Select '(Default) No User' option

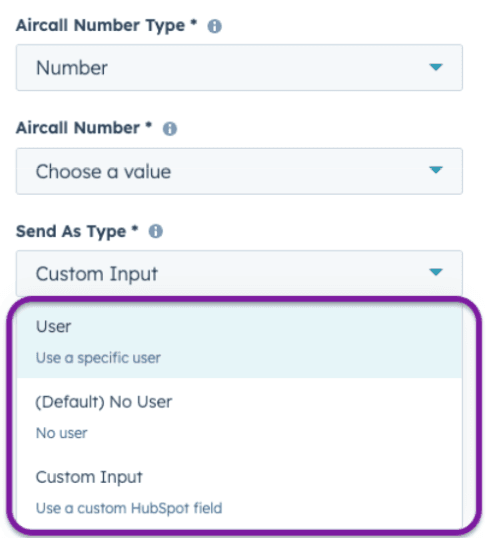click(239, 417)
